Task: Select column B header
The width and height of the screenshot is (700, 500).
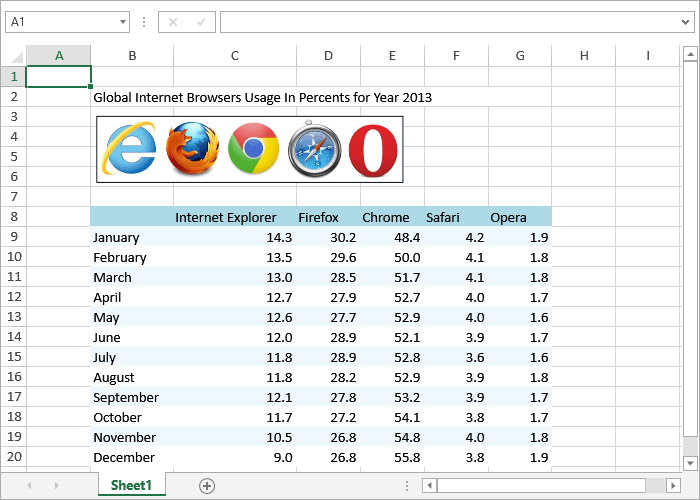Action: click(132, 55)
